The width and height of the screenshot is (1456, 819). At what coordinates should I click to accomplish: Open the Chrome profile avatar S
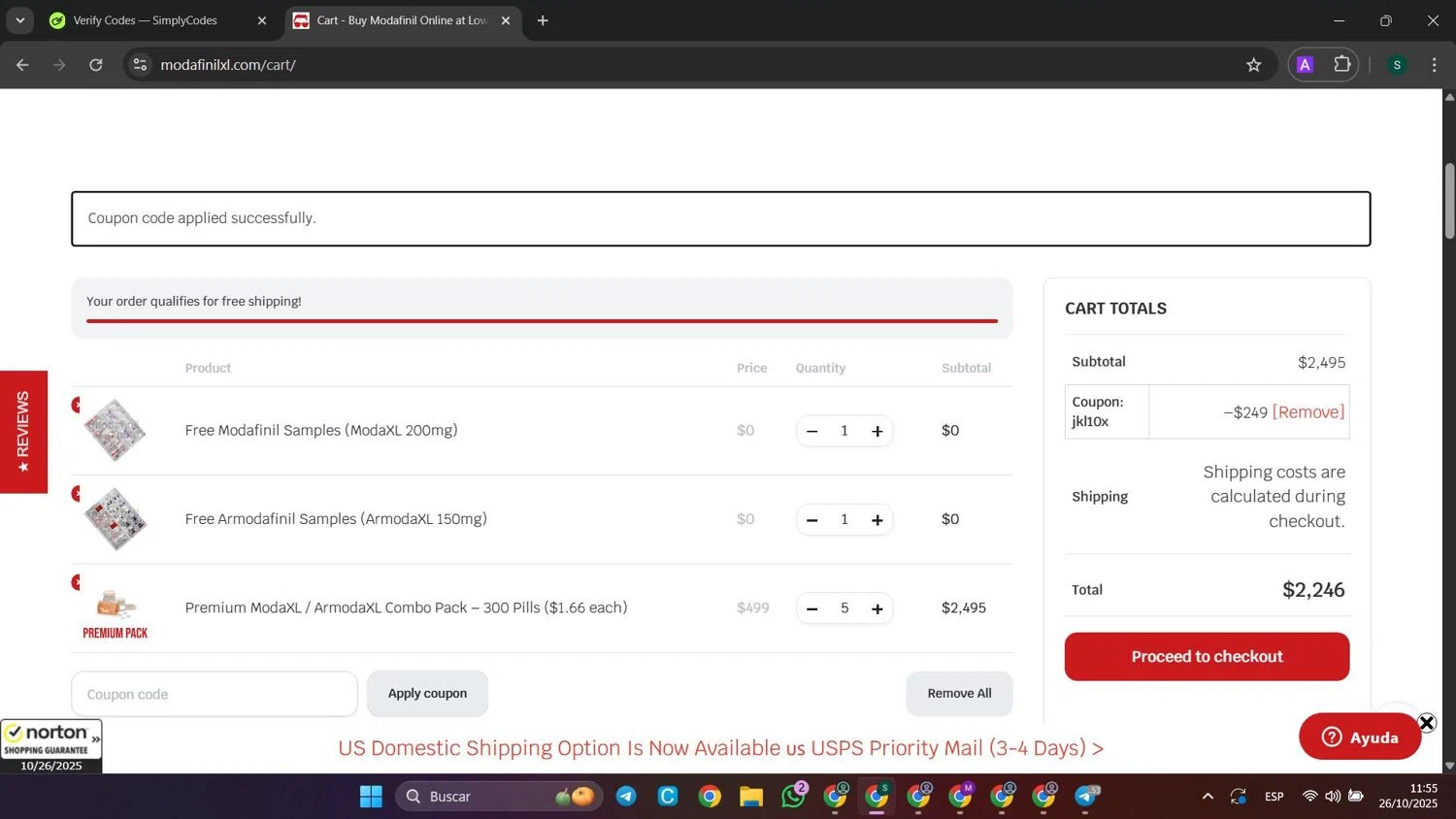coord(1397,65)
